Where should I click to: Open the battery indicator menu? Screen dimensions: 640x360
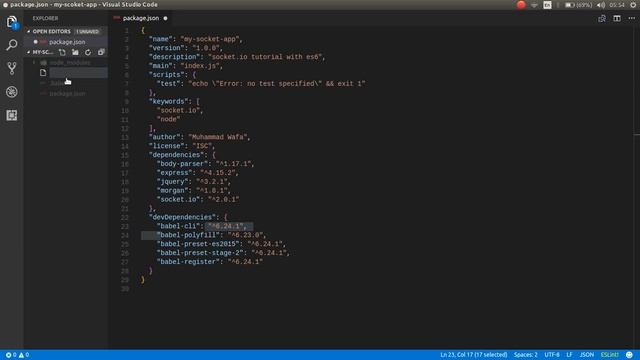click(x=578, y=5)
